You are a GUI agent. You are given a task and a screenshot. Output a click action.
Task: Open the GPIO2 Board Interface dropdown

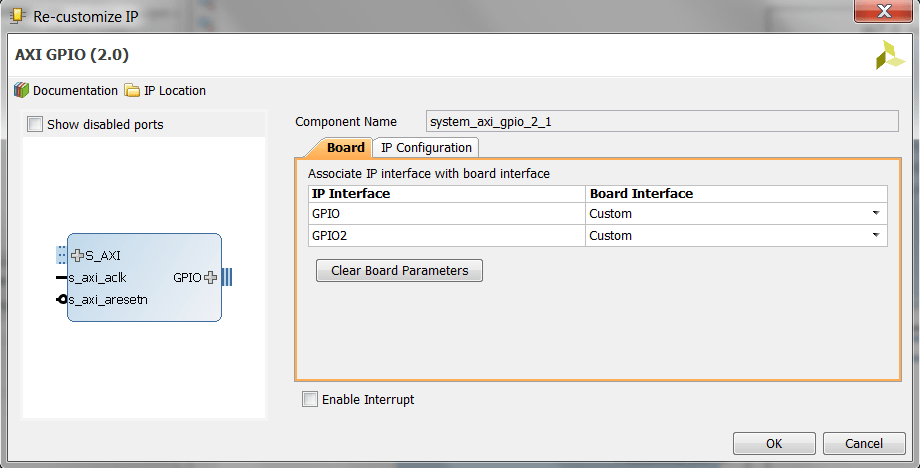click(875, 235)
